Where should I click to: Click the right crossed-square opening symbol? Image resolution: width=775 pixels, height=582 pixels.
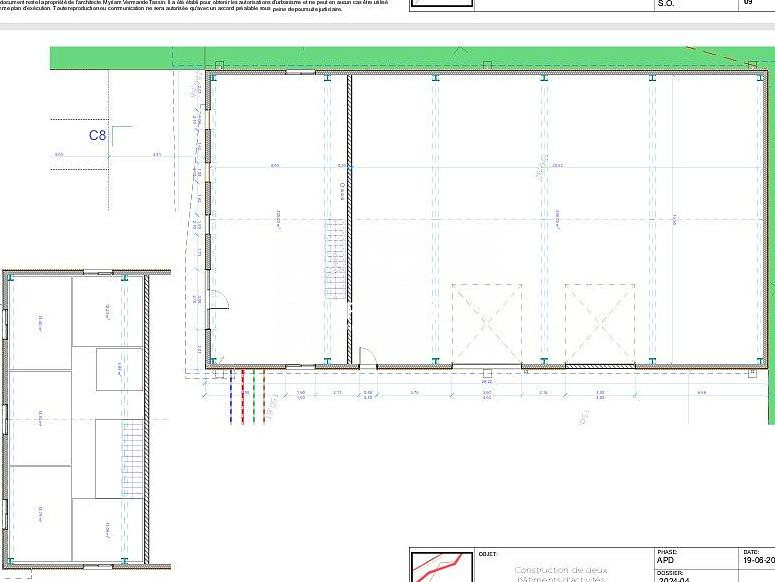[x=600, y=321]
